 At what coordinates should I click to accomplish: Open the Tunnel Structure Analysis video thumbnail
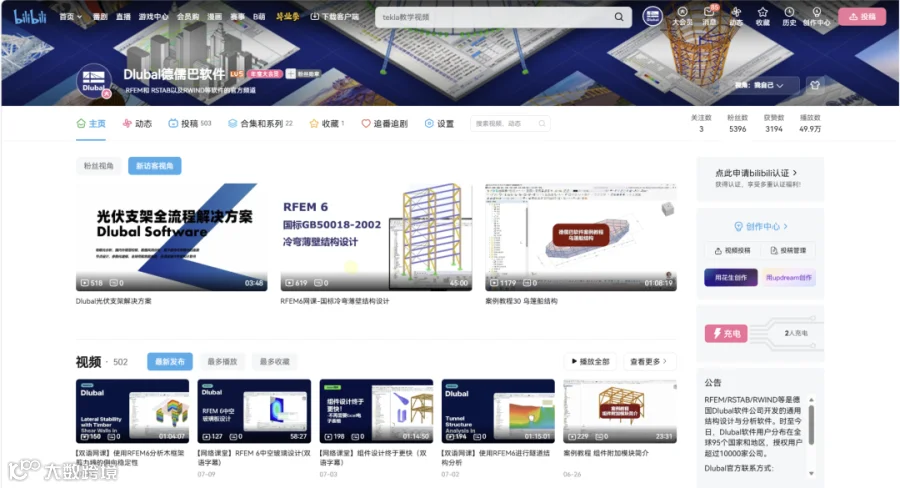(498, 410)
